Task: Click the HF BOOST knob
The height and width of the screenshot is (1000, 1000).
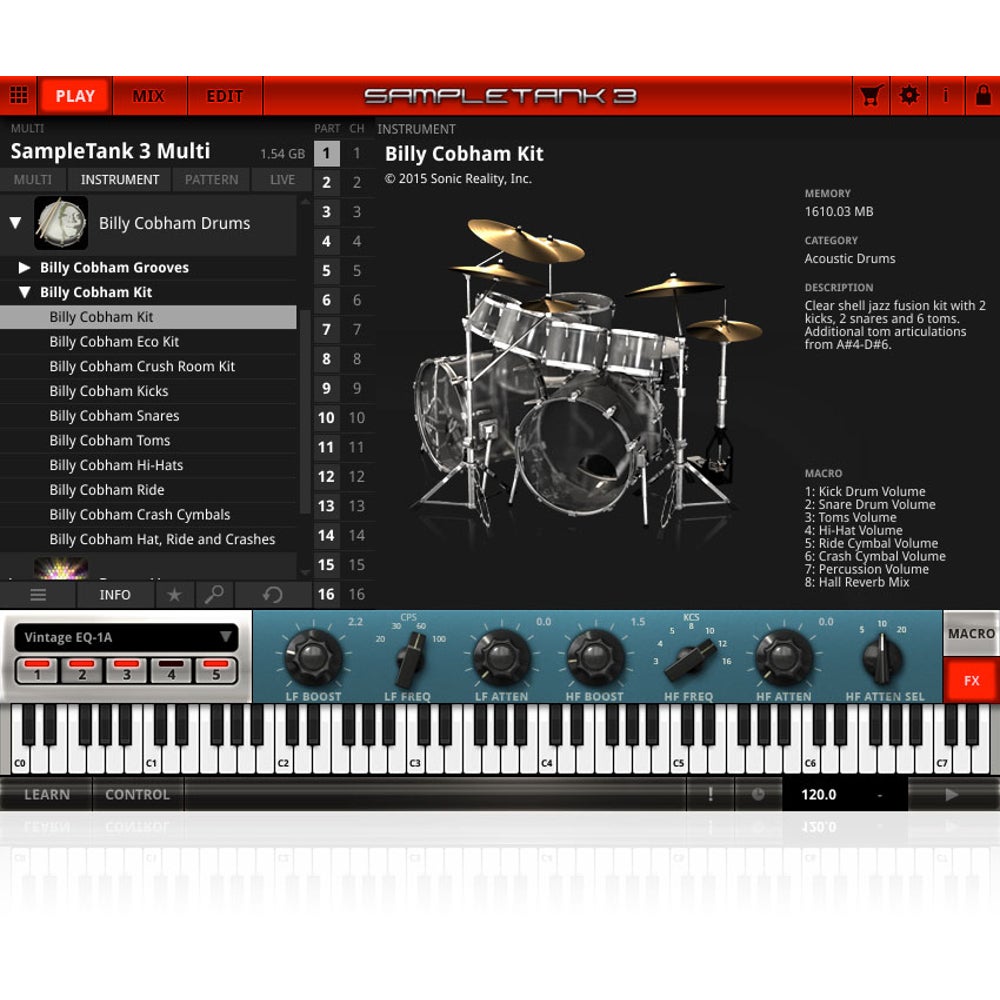Action: (x=594, y=657)
